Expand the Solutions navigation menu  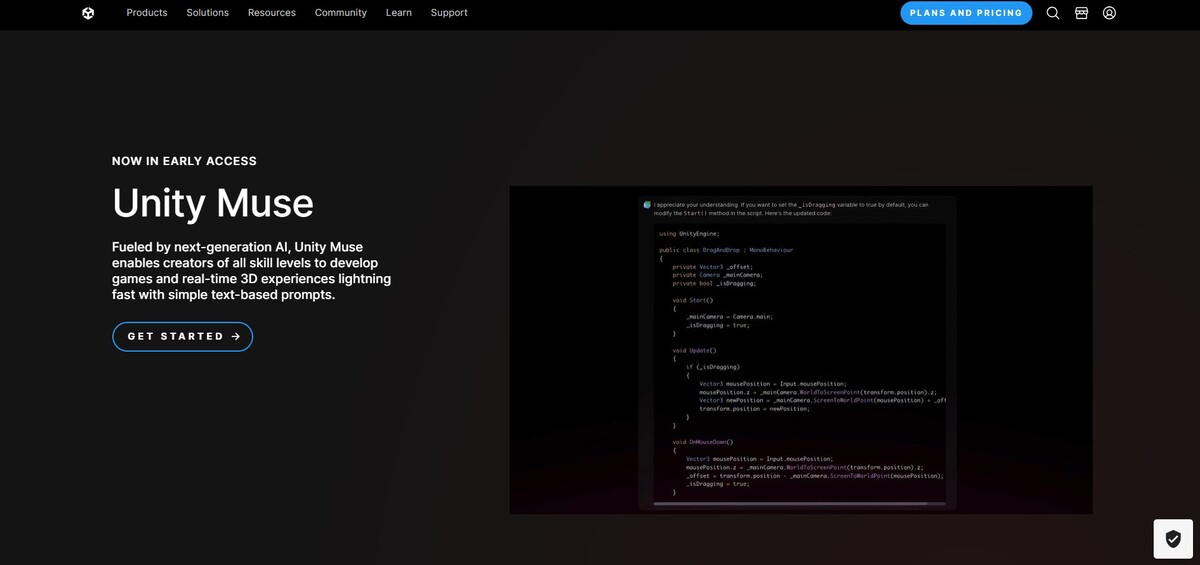pyautogui.click(x=207, y=13)
